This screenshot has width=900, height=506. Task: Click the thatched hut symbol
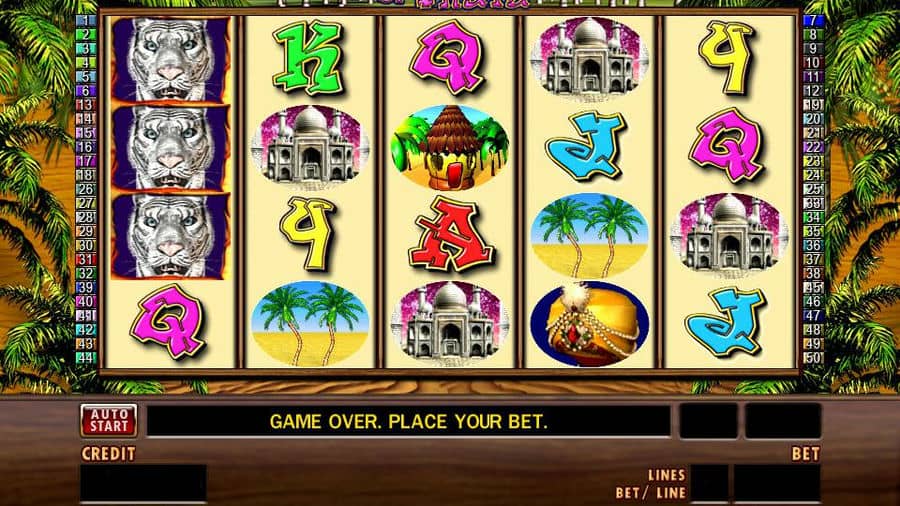450,147
